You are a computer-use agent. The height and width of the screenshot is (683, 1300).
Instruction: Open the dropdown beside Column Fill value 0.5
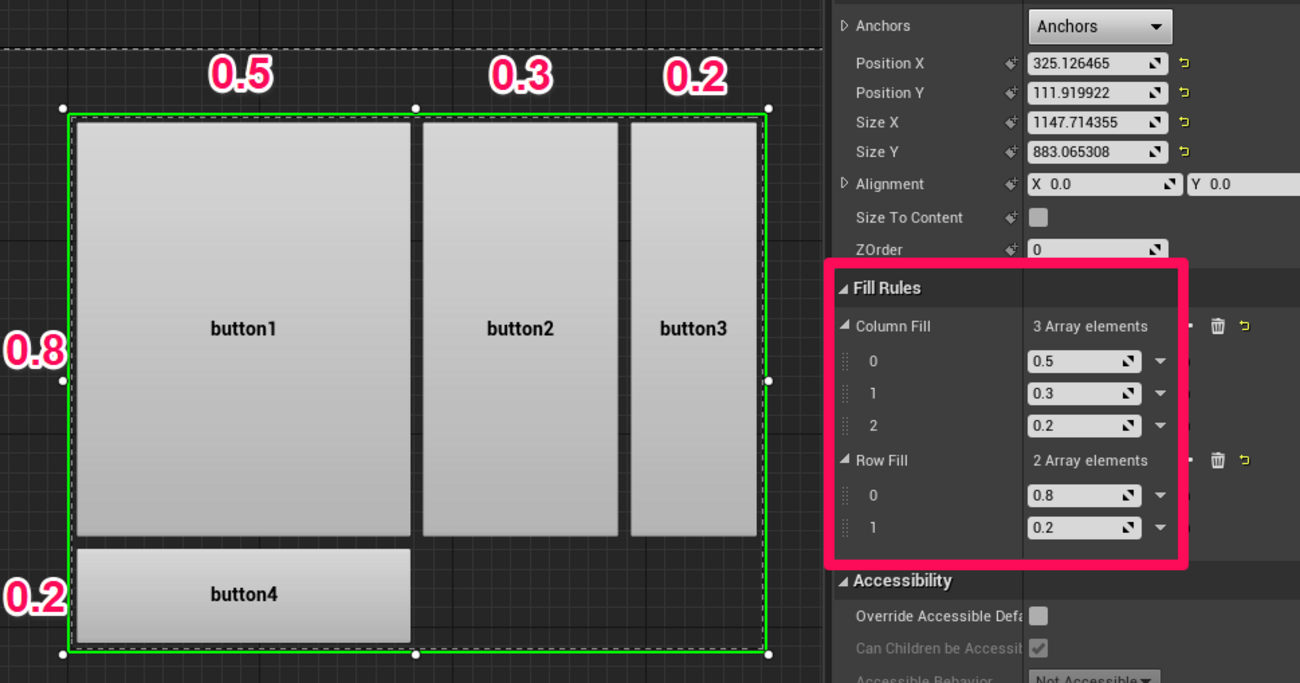1159,361
